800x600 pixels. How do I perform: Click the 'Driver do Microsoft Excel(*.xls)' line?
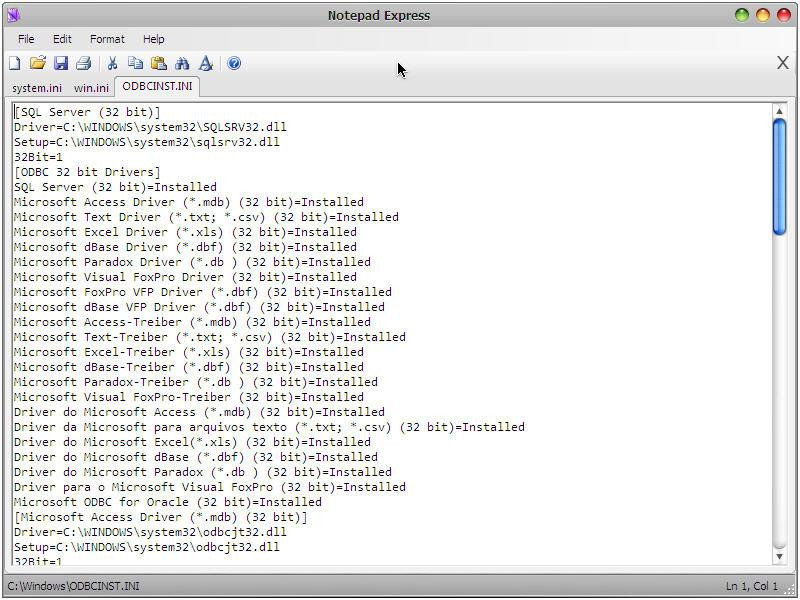[192, 442]
